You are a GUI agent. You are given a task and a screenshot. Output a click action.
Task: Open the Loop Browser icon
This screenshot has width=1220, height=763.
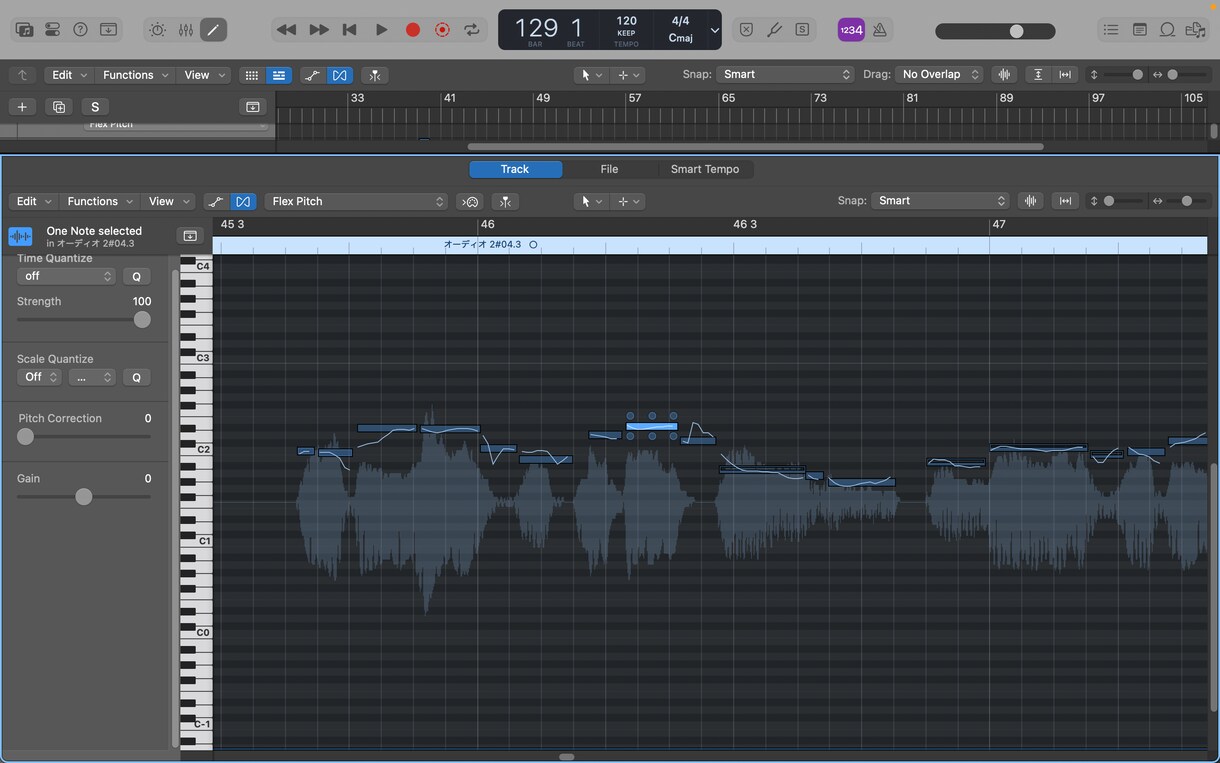click(1167, 30)
